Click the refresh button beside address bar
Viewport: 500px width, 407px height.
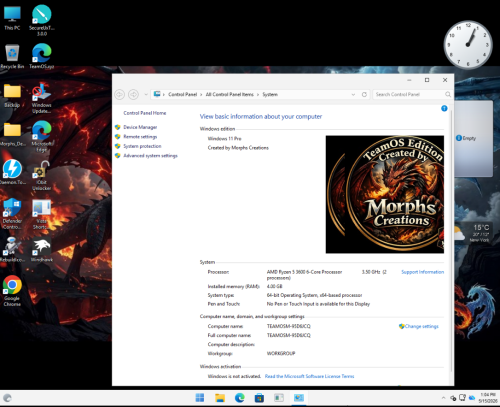coord(364,95)
